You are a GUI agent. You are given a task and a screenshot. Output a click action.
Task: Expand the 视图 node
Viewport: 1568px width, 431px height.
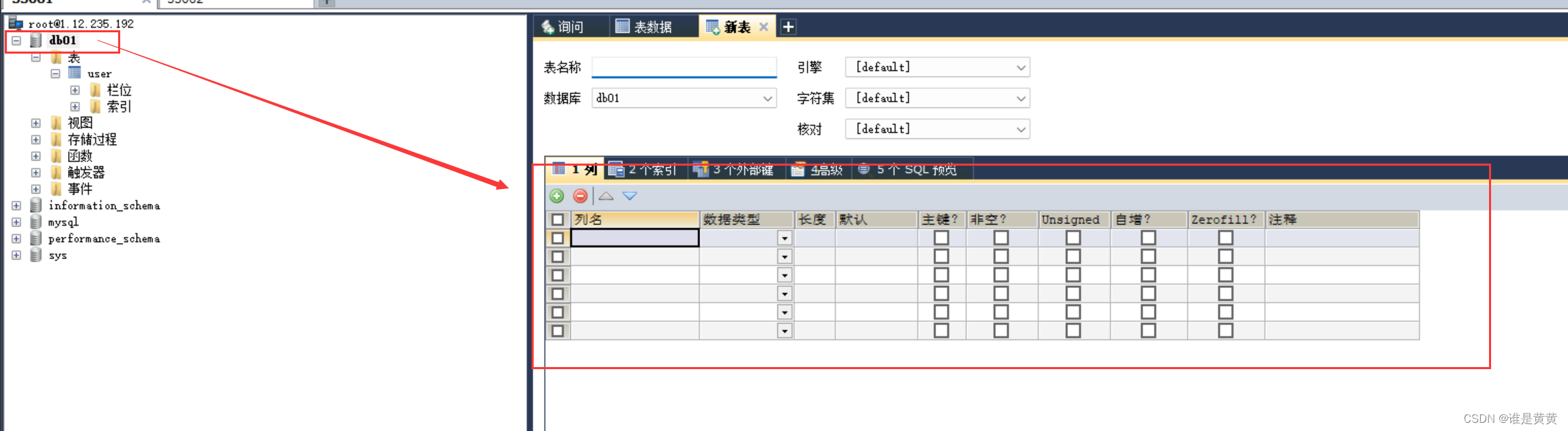point(36,123)
